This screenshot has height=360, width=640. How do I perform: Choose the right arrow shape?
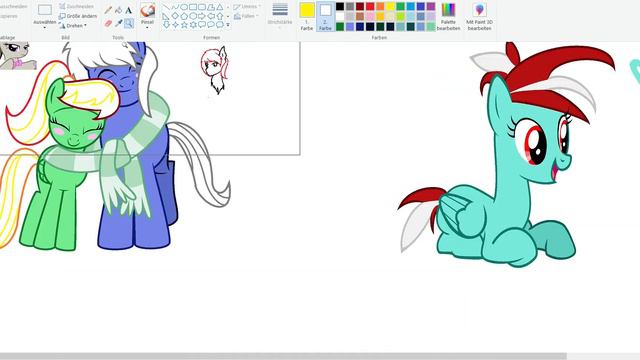click(202, 16)
